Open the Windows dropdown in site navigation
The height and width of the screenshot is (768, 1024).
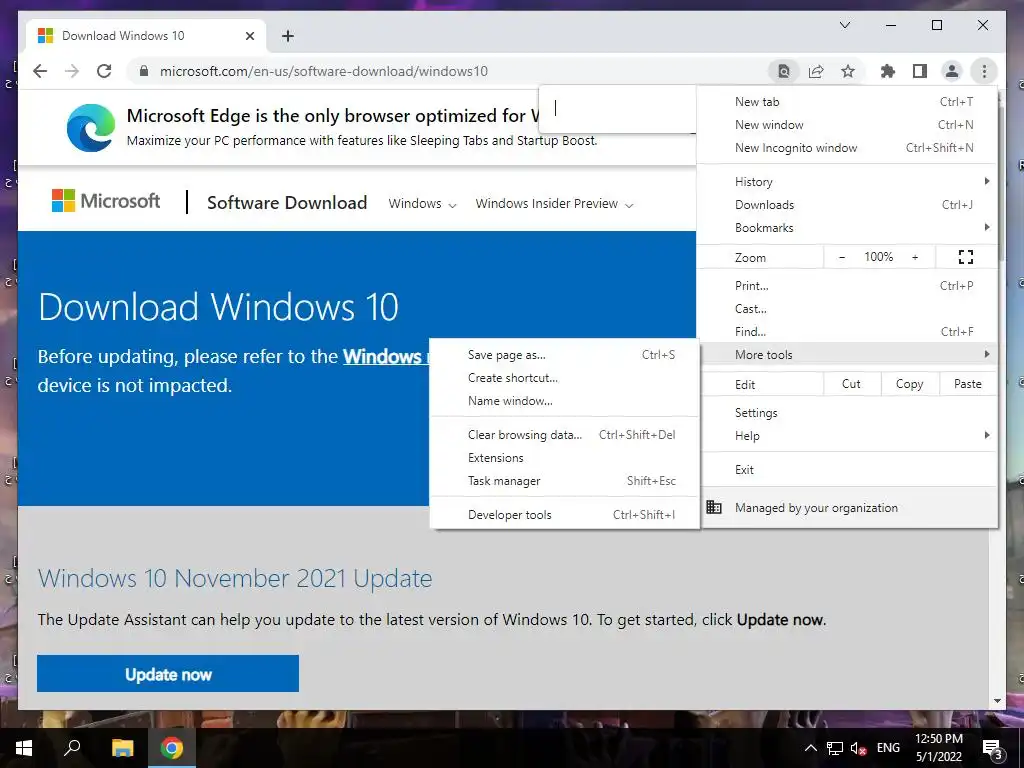tap(422, 204)
